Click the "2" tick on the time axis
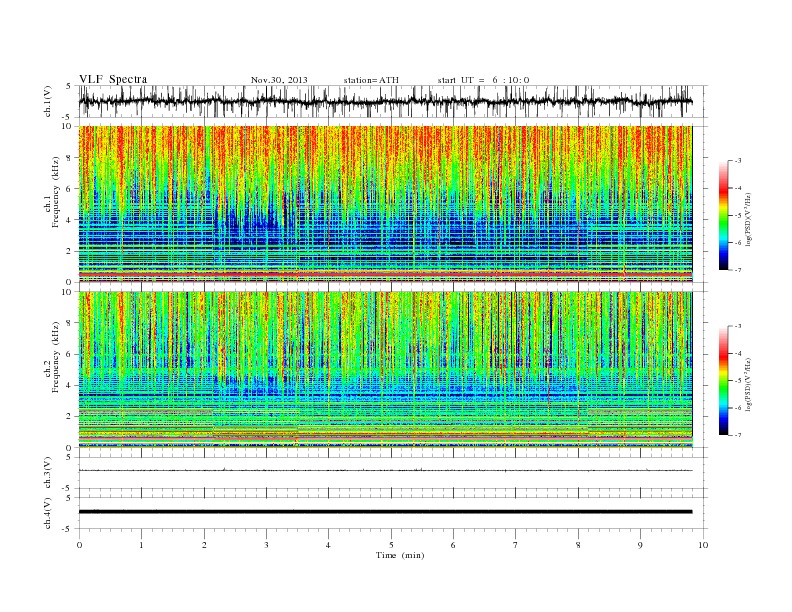The width and height of the screenshot is (792, 612). pyautogui.click(x=204, y=545)
